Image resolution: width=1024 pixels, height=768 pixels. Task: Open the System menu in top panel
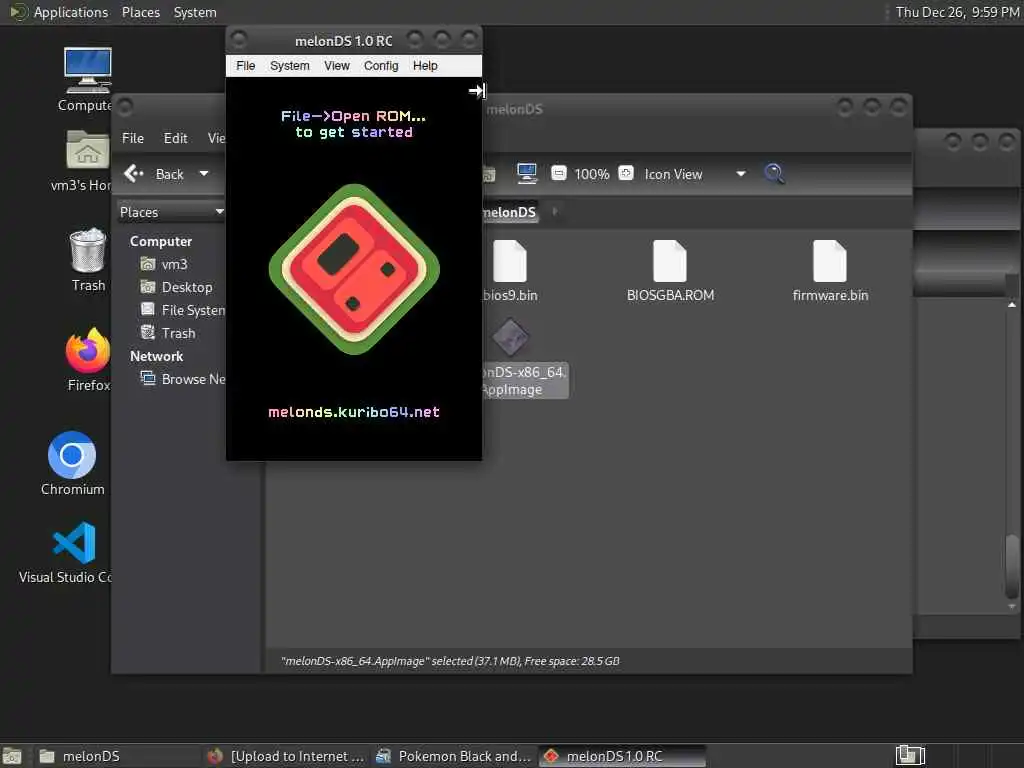coord(195,12)
